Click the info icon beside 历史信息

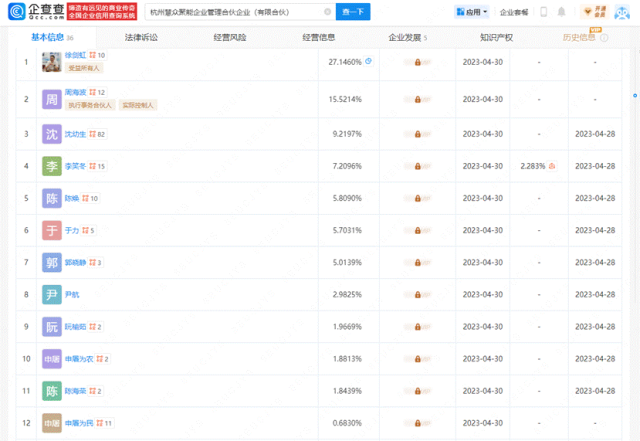(x=604, y=38)
